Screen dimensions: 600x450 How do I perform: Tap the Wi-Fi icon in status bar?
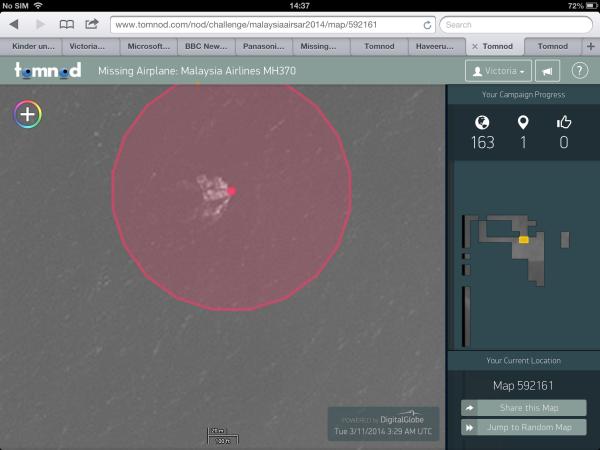[38, 5]
